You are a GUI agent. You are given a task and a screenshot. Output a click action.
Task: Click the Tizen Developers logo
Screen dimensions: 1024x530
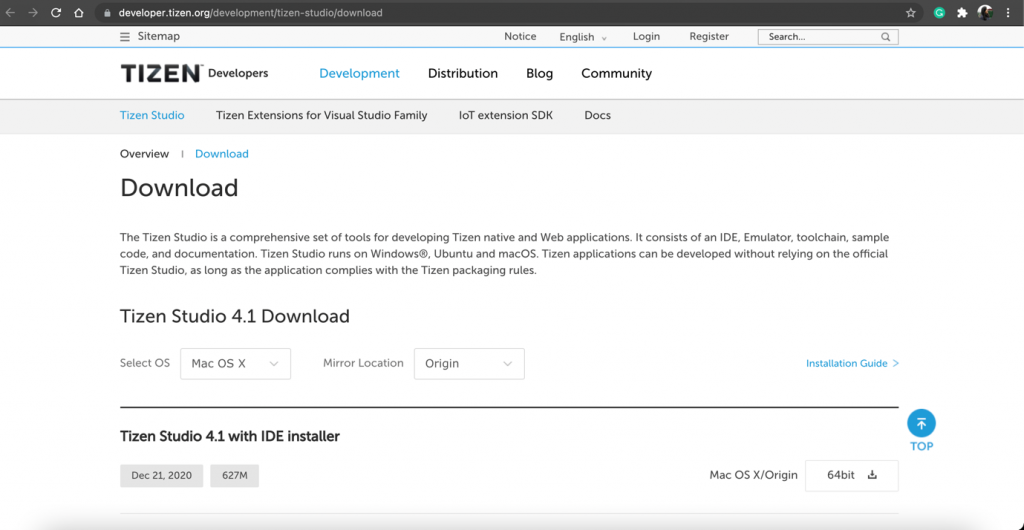click(194, 73)
